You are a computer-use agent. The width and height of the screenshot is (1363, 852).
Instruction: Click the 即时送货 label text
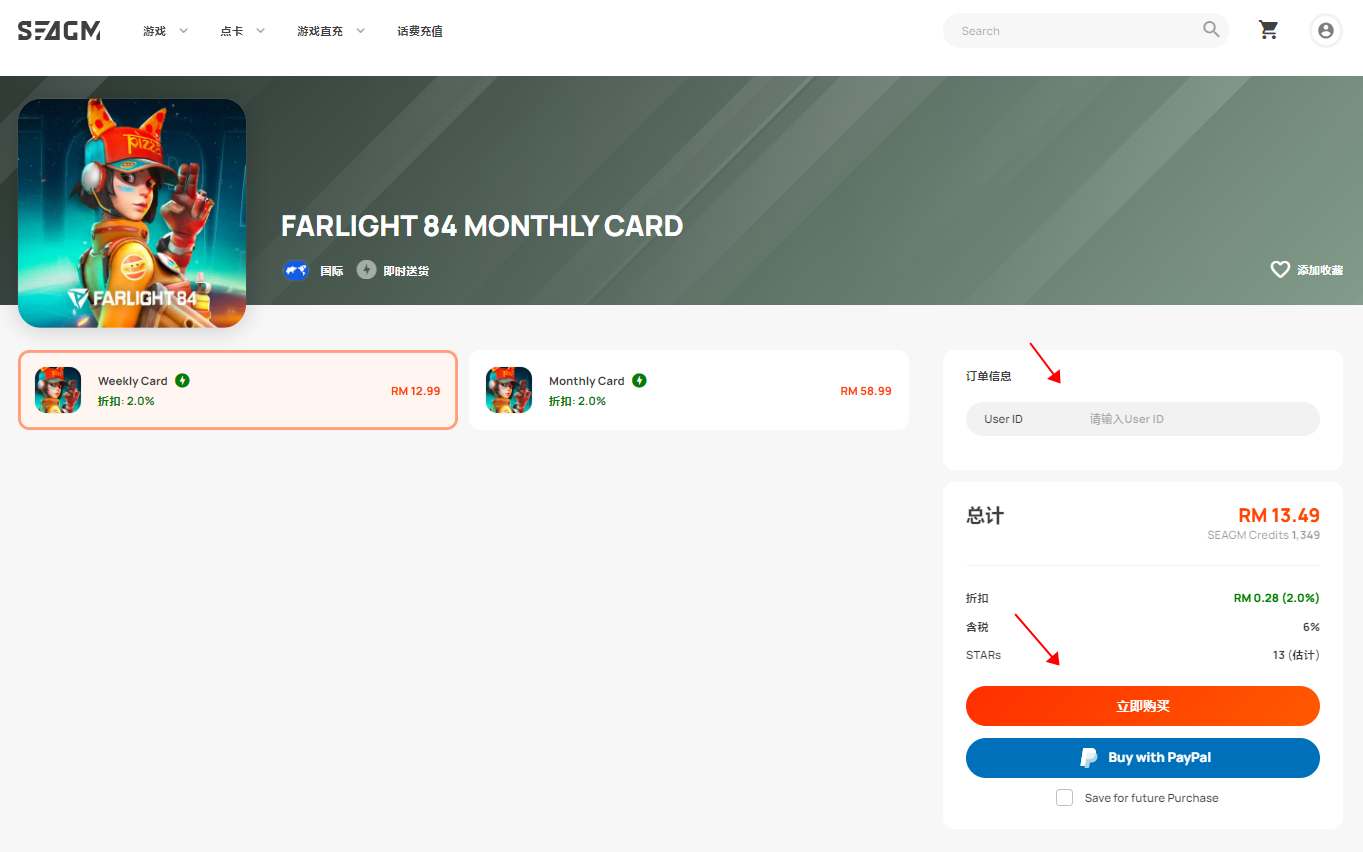[406, 271]
